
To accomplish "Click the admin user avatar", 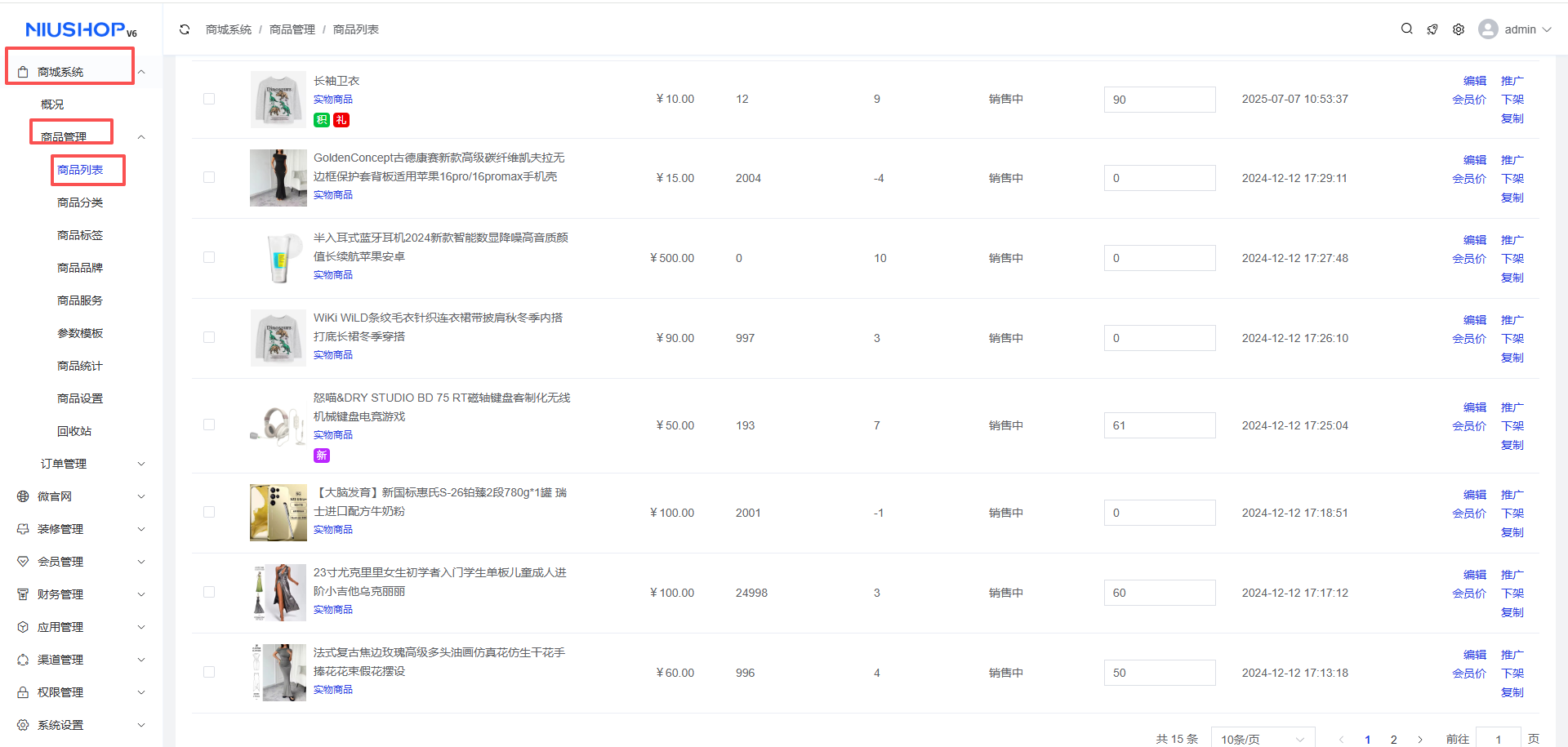I will pyautogui.click(x=1488, y=29).
